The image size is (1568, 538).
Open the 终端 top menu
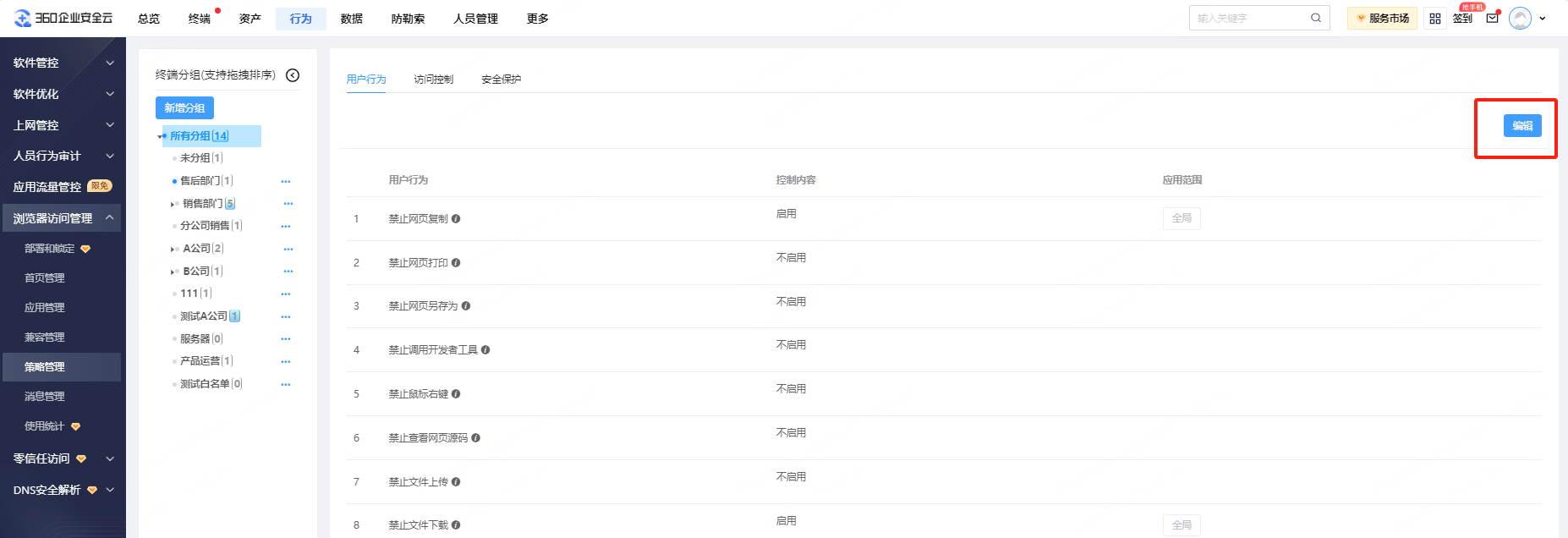click(x=200, y=19)
